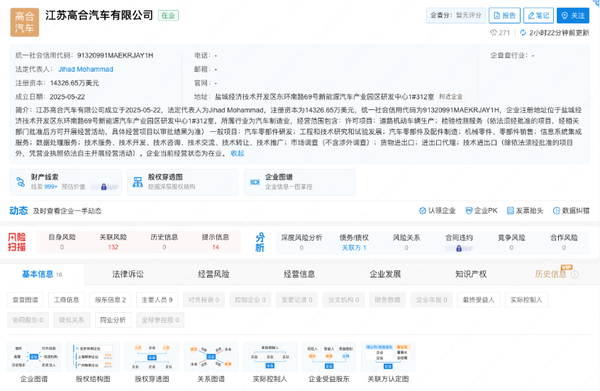Open the 企业图谱 card icon
This screenshot has height=391, width=600.
click(x=255, y=182)
